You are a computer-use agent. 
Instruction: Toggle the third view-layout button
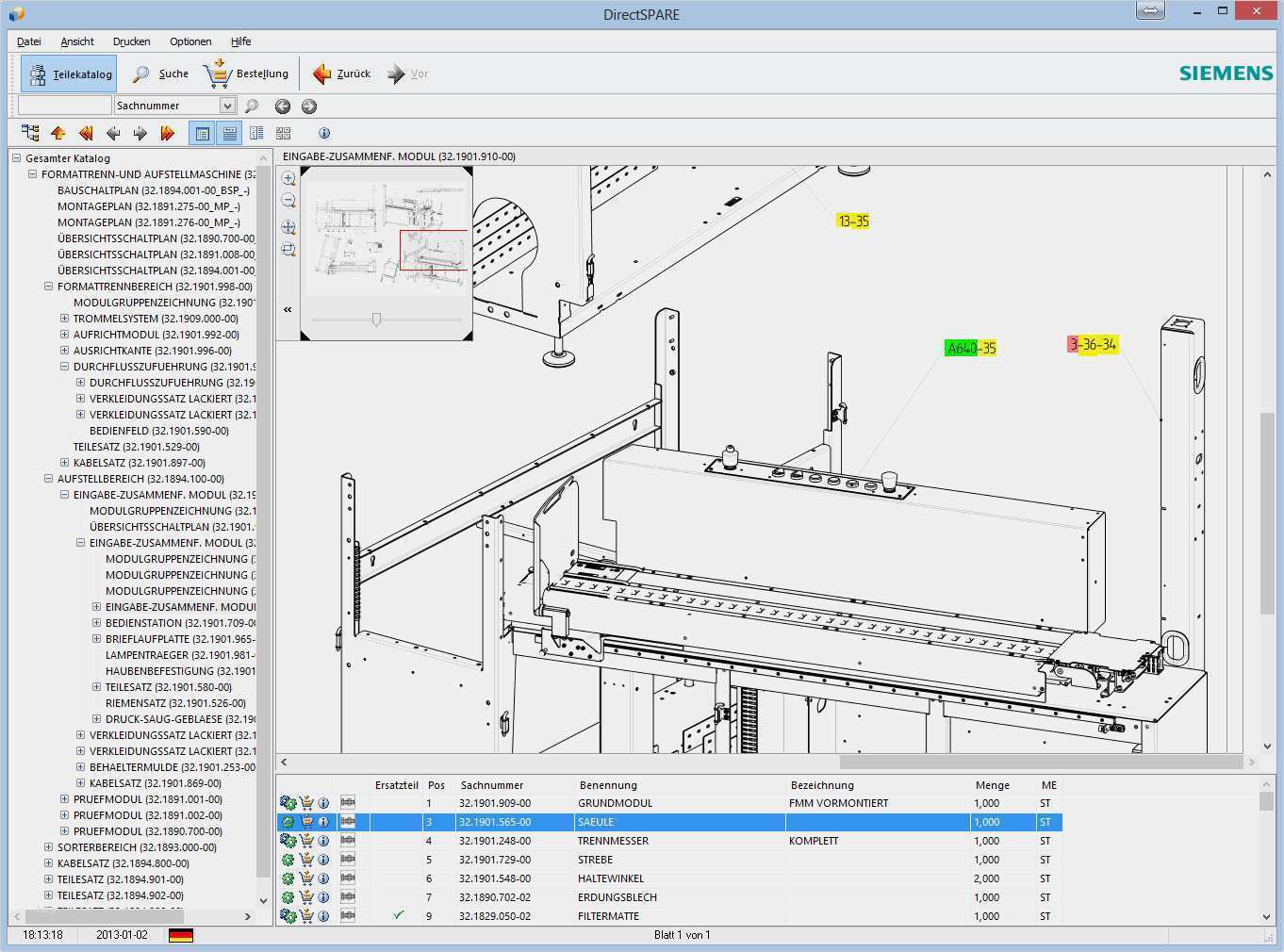point(256,134)
